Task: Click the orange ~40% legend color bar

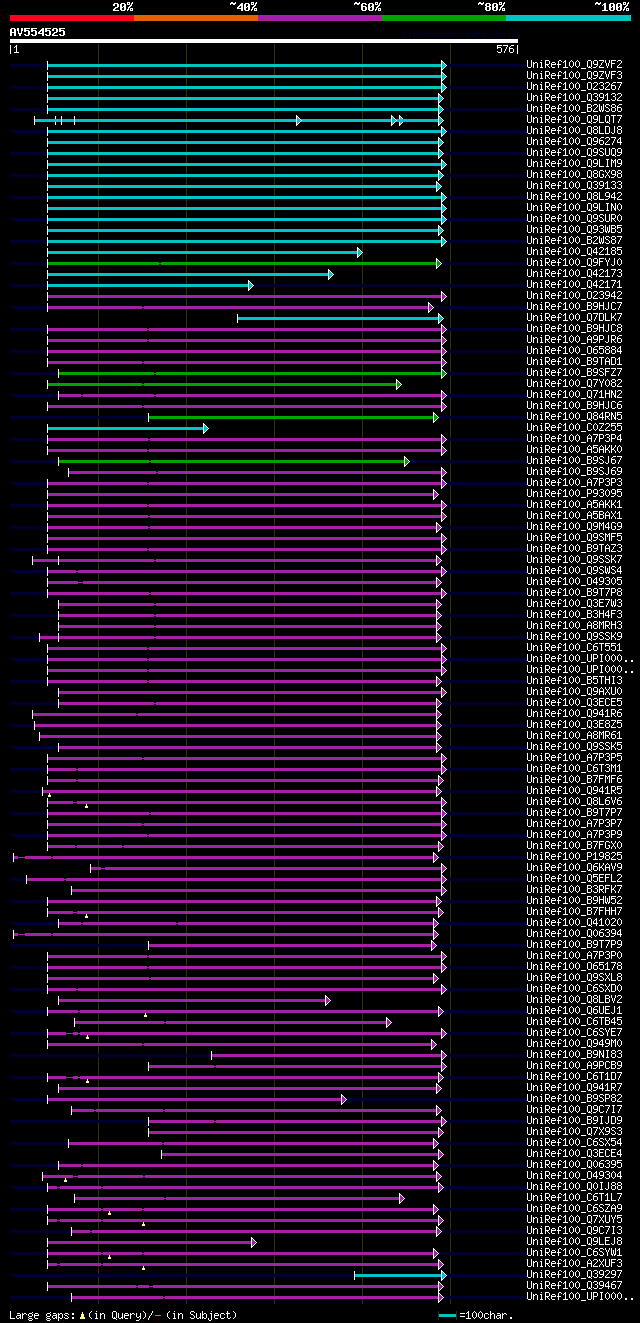Action: point(196,18)
